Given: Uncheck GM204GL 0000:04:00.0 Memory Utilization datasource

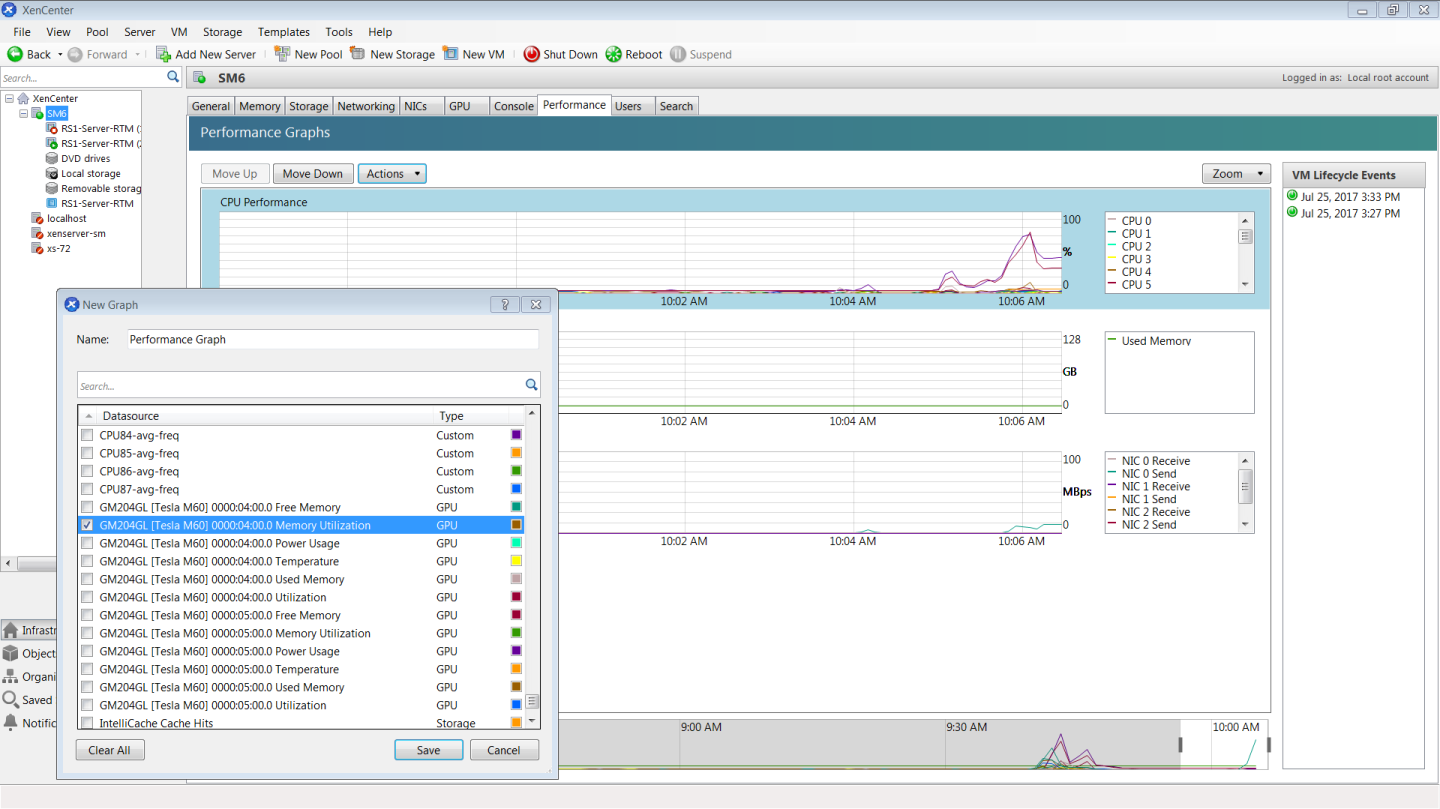Looking at the screenshot, I should [86, 525].
